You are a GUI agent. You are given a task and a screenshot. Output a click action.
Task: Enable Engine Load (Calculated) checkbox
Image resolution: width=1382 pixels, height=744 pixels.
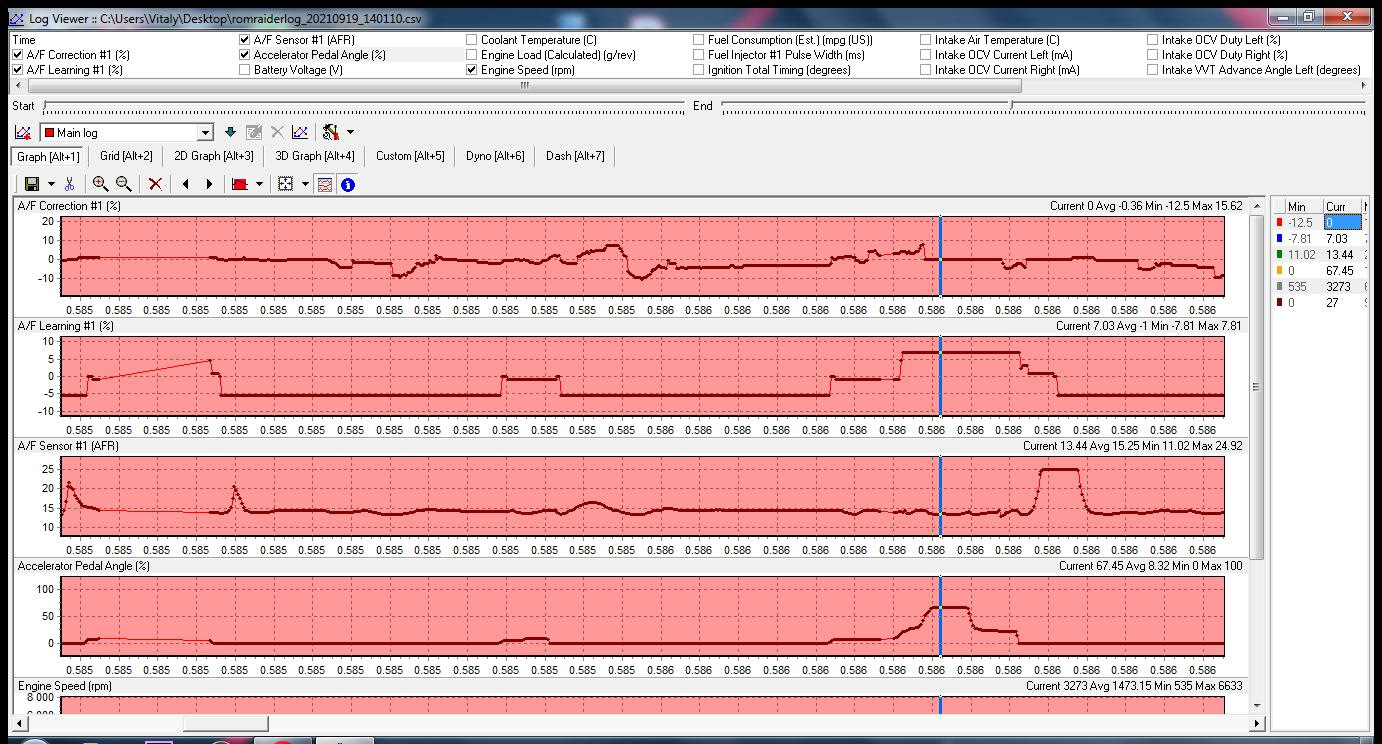tap(472, 55)
